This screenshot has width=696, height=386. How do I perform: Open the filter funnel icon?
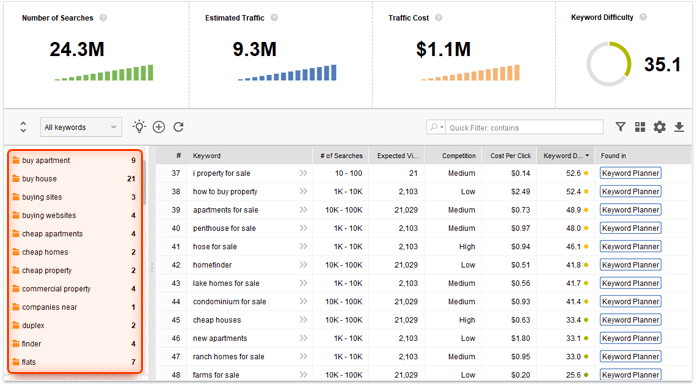coord(621,127)
